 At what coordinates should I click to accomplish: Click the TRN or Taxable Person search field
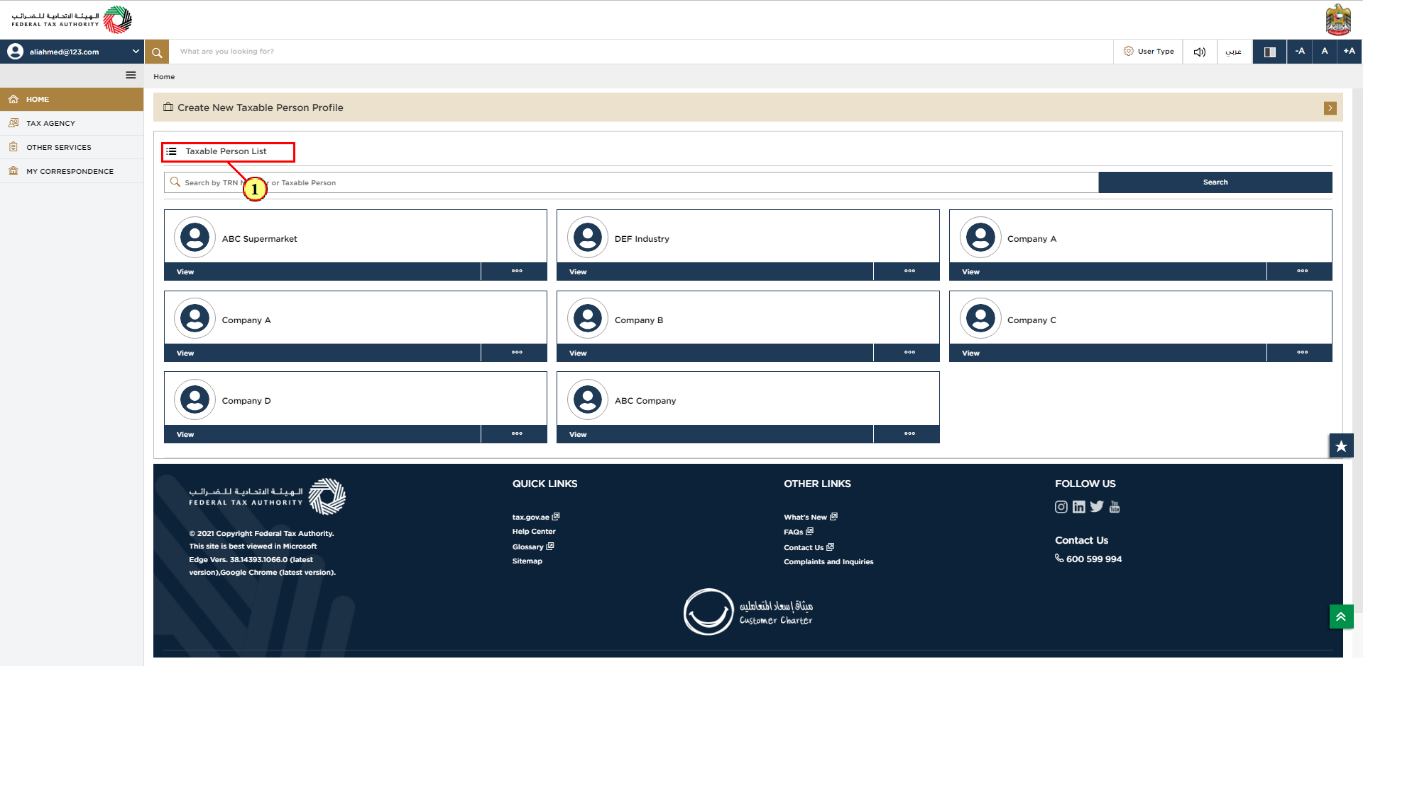(x=632, y=182)
